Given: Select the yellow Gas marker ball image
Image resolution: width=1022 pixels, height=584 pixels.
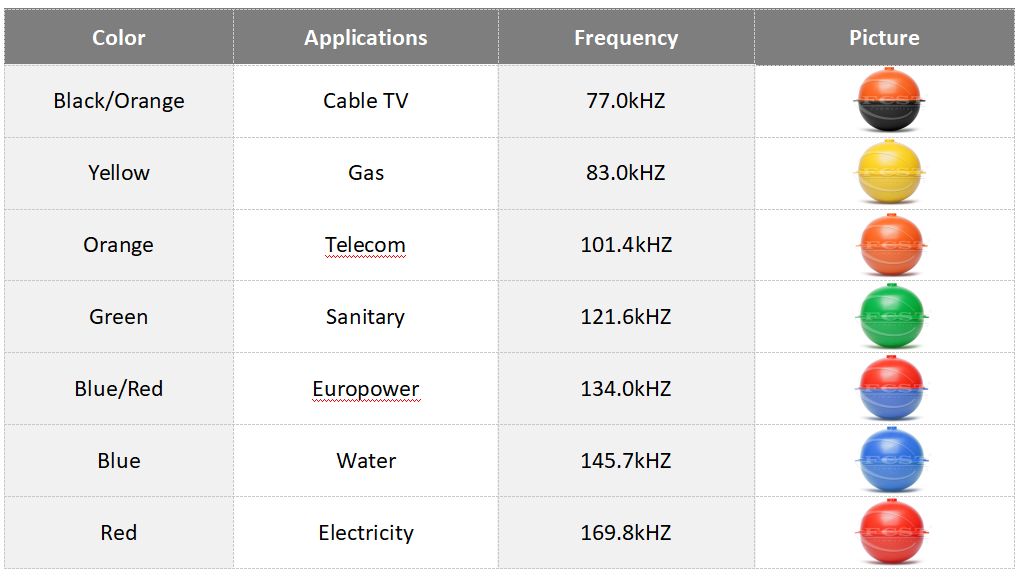Looking at the screenshot, I should (x=891, y=172).
